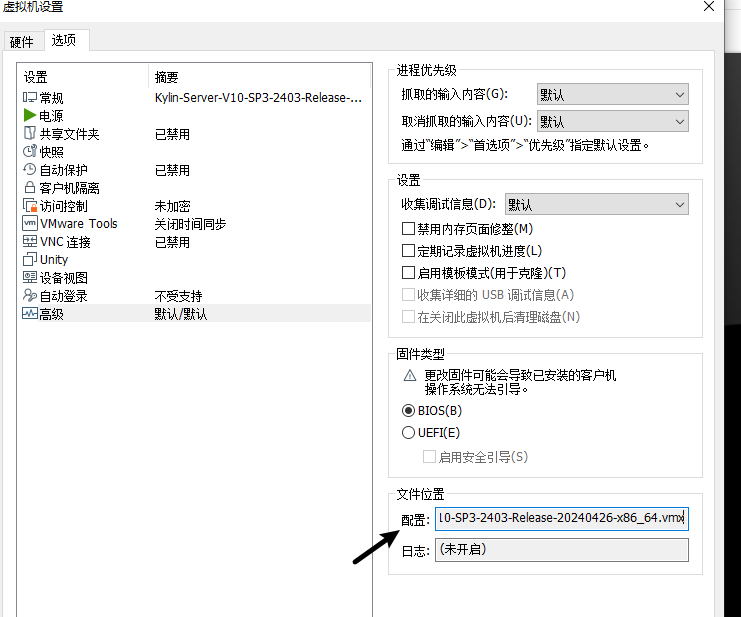
Task: Click the 关闭时间同步 summary text
Action: tap(190, 224)
